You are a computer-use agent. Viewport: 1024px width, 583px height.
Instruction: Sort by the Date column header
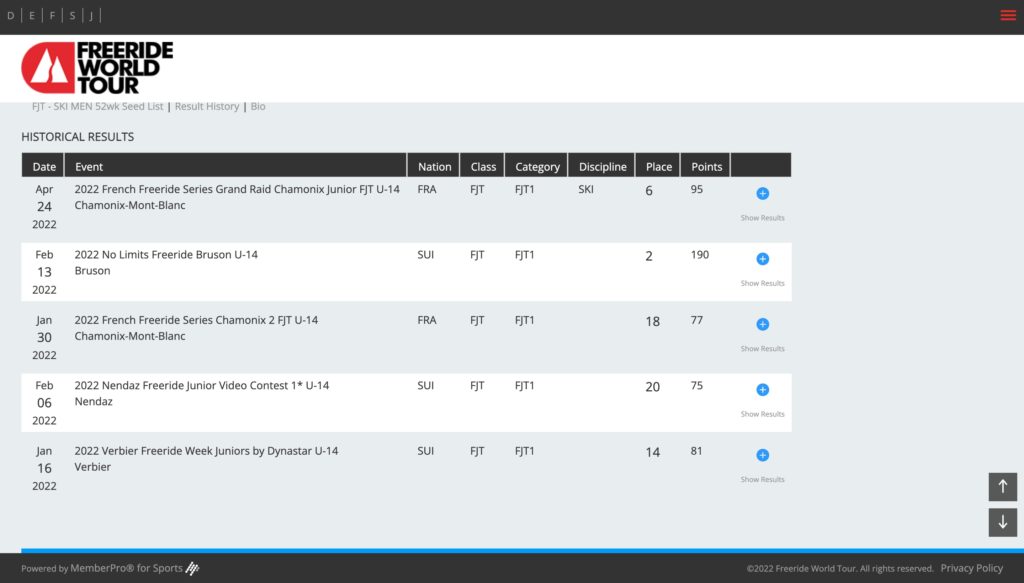click(44, 166)
